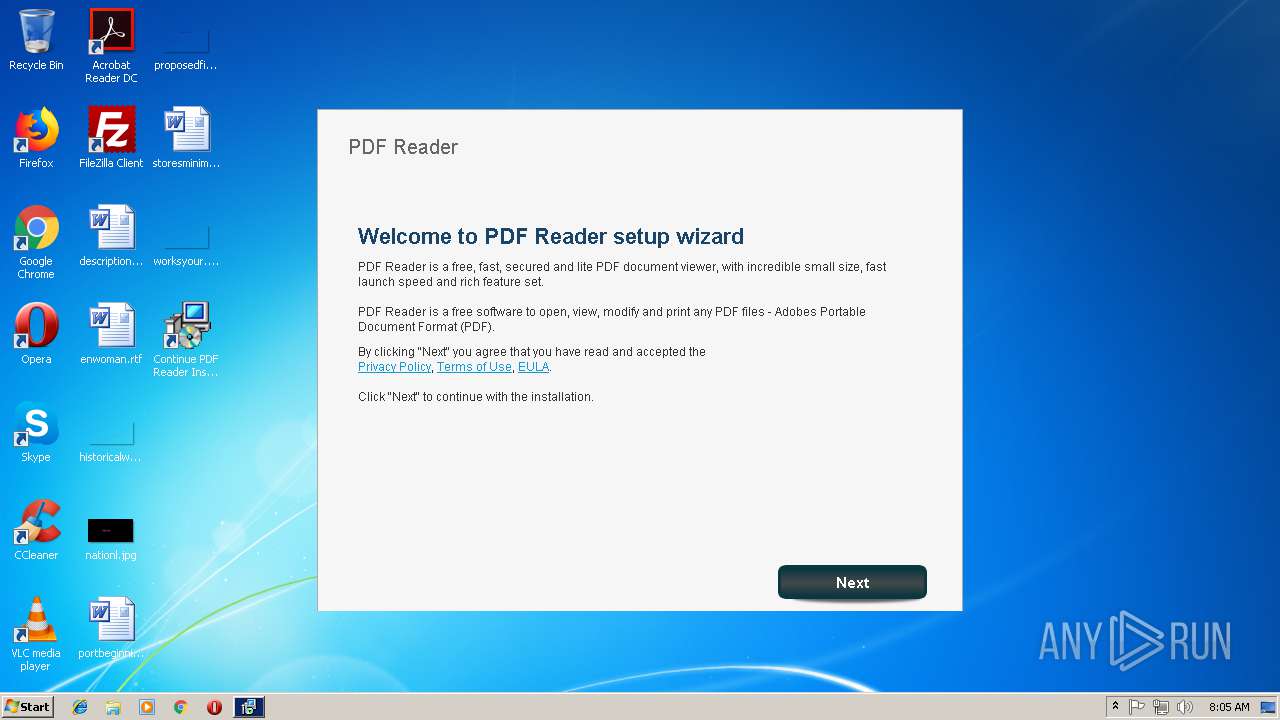
Task: Launch Chrome from the taskbar
Action: click(x=181, y=707)
